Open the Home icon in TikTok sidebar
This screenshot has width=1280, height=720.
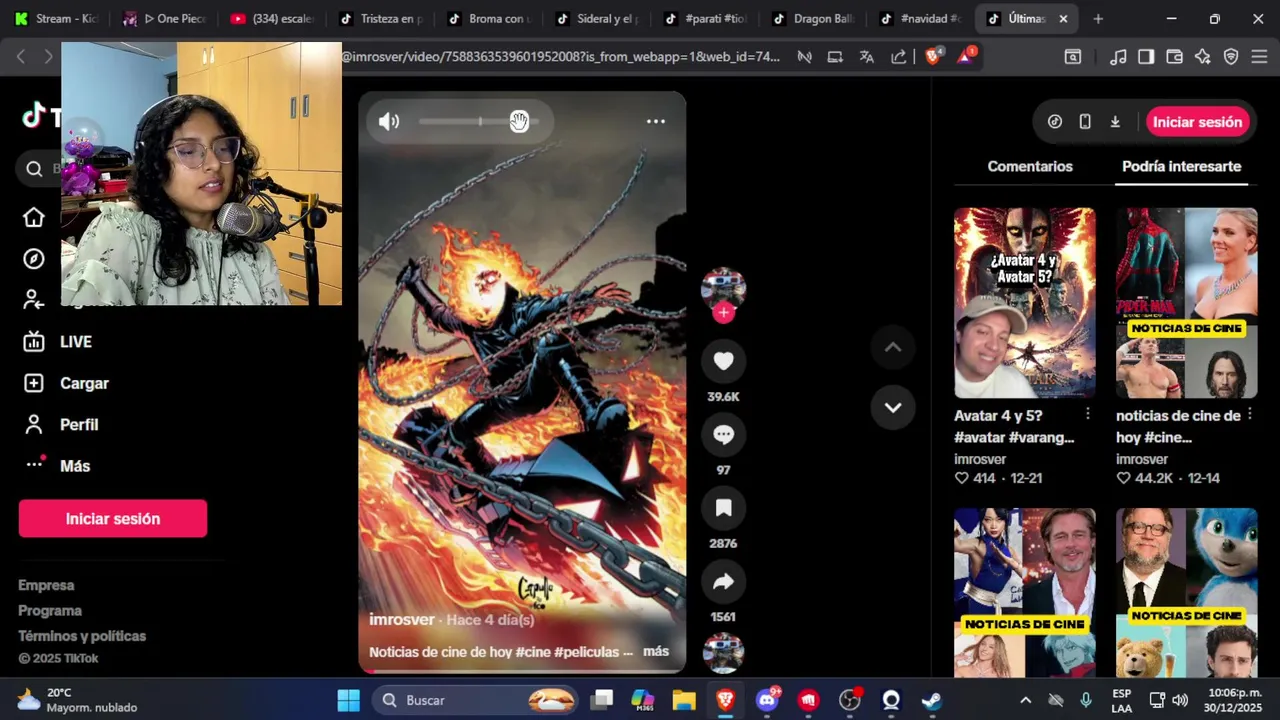[34, 218]
